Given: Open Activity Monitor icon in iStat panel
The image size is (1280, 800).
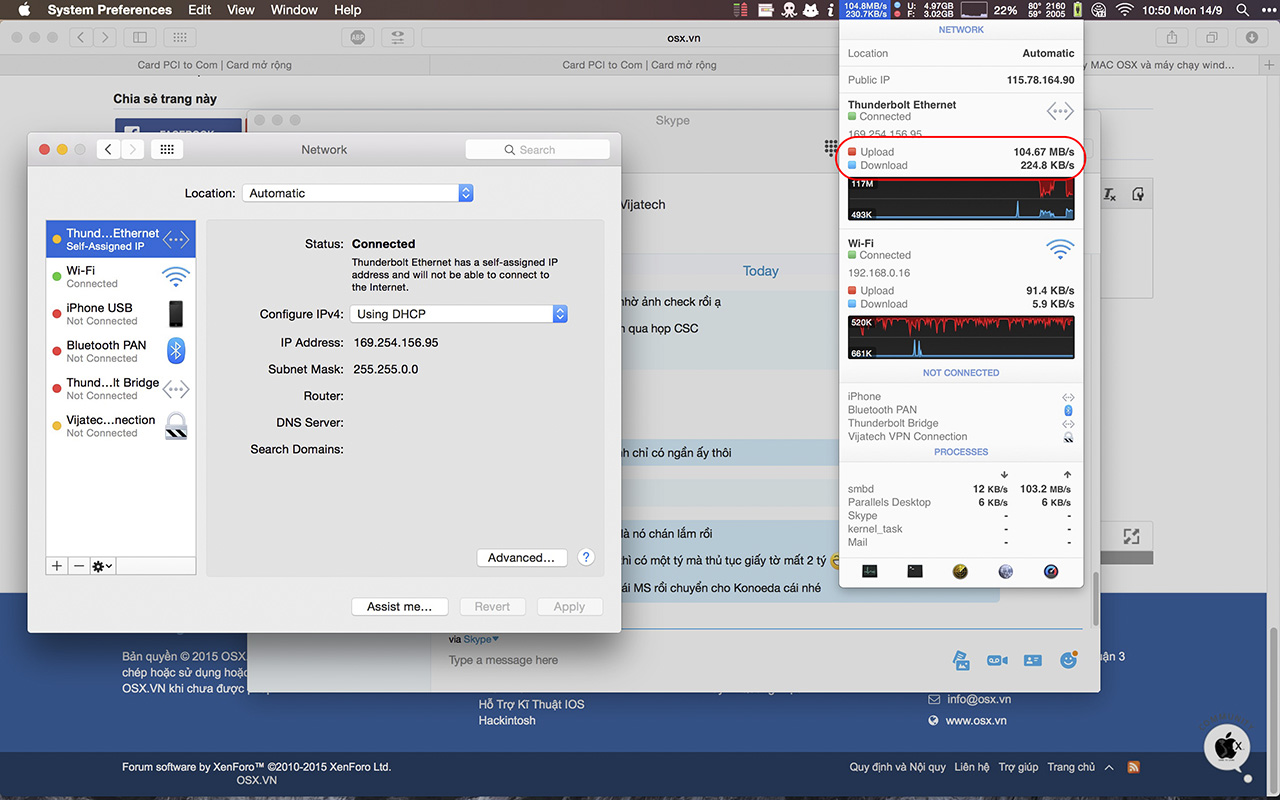Looking at the screenshot, I should [x=870, y=572].
